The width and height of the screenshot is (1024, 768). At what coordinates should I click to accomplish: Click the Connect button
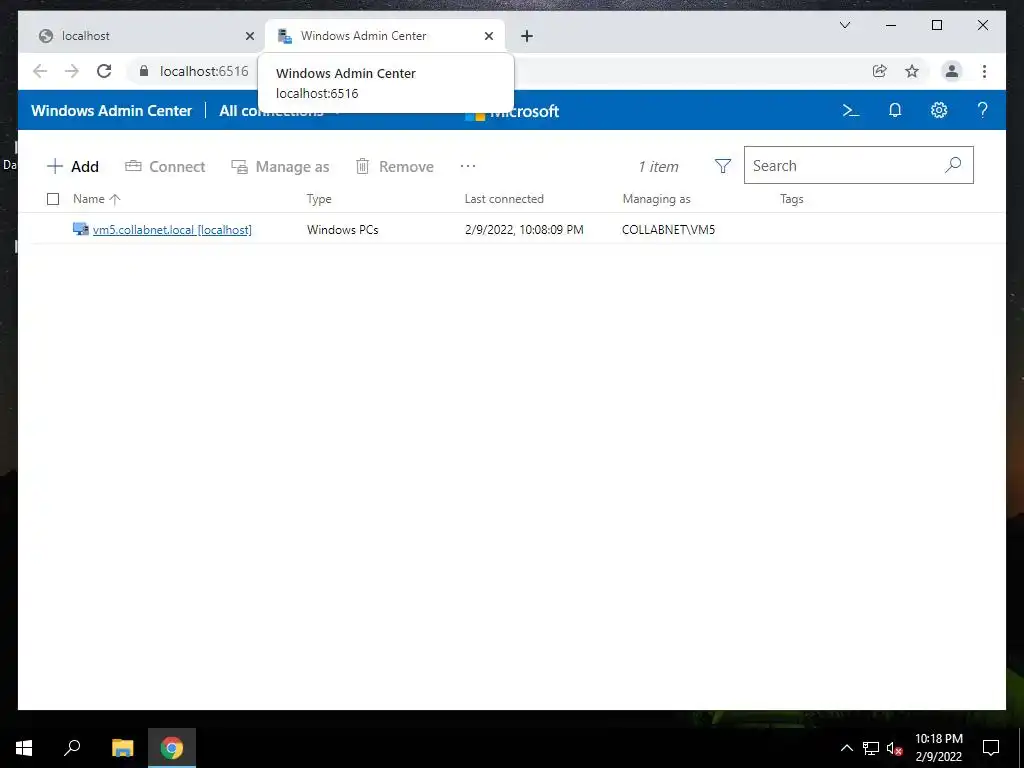click(x=165, y=167)
